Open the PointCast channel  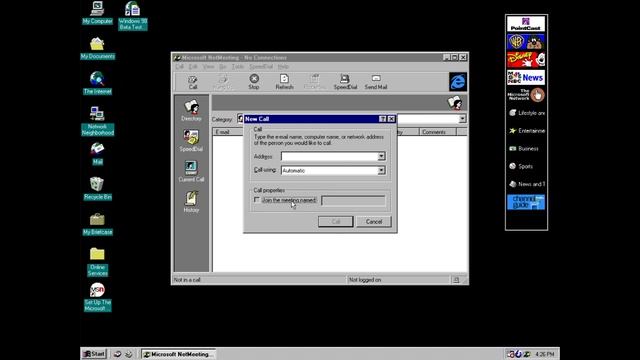coord(526,24)
